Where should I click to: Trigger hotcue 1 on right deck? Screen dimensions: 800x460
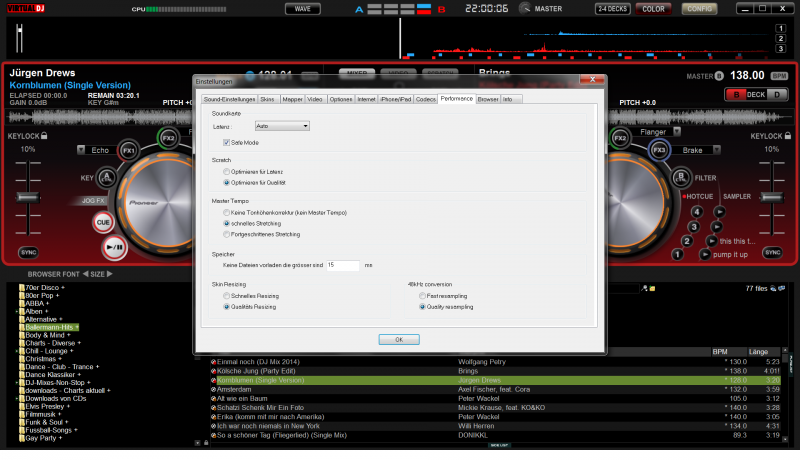coord(677,254)
